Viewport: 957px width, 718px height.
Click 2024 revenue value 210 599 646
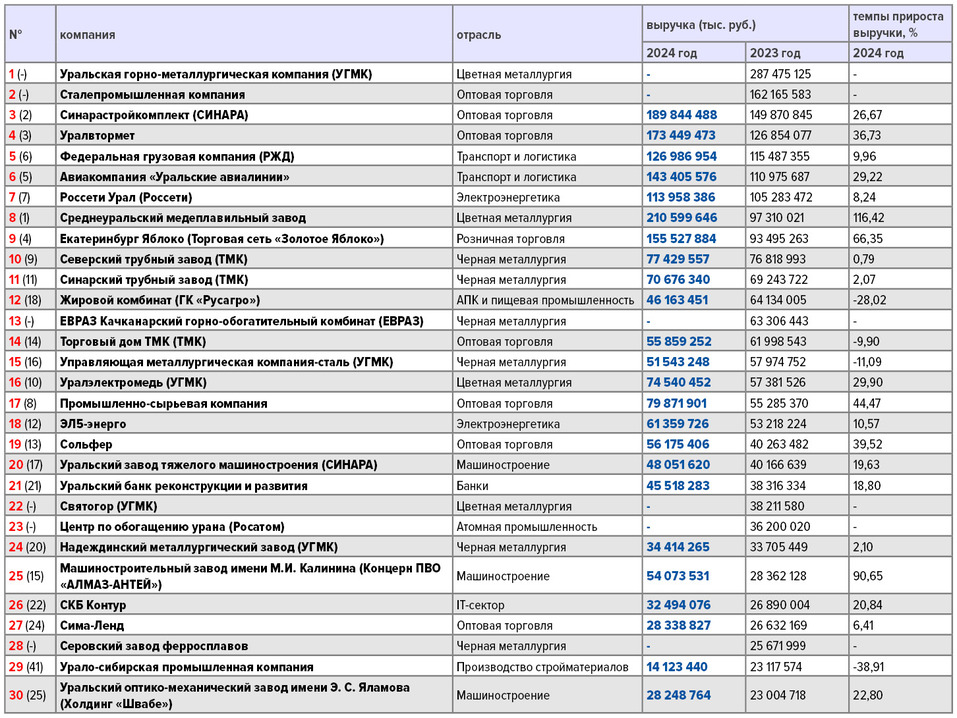click(681, 218)
